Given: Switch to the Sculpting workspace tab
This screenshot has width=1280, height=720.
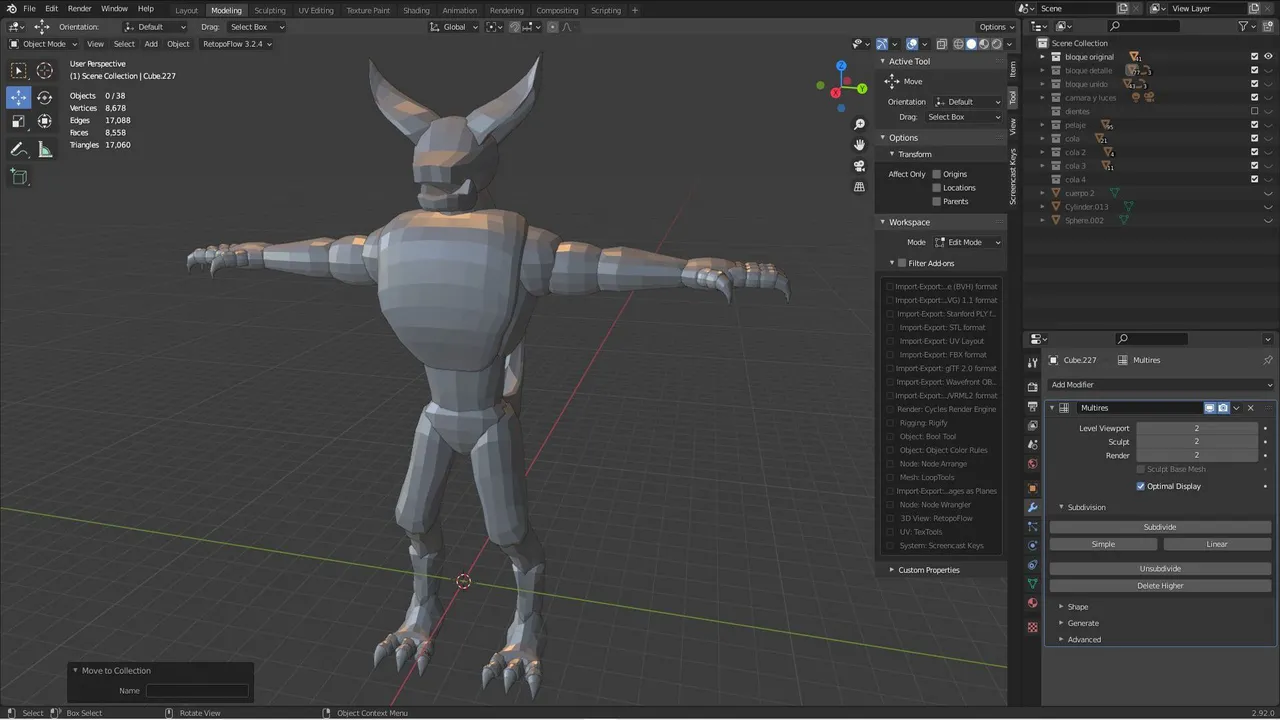Looking at the screenshot, I should tap(270, 10).
